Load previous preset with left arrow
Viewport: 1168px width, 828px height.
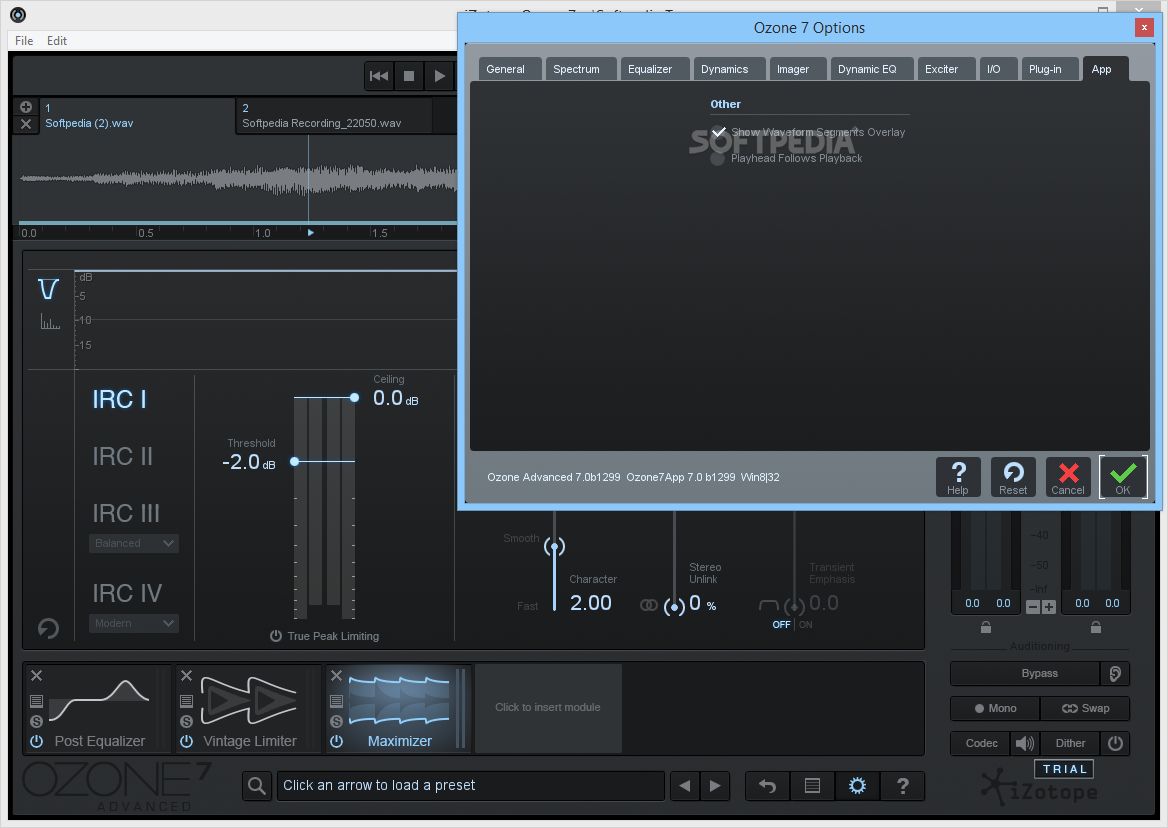[x=685, y=786]
